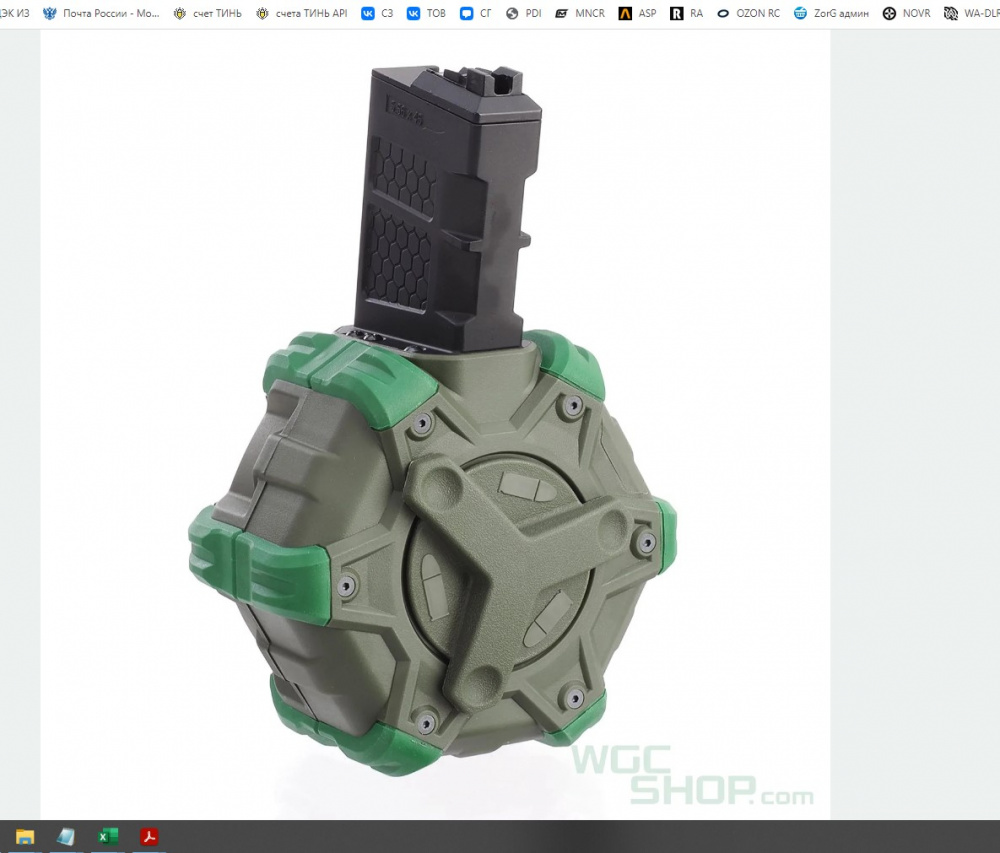
Task: Open the OZON RC bookmark
Action: coord(749,14)
